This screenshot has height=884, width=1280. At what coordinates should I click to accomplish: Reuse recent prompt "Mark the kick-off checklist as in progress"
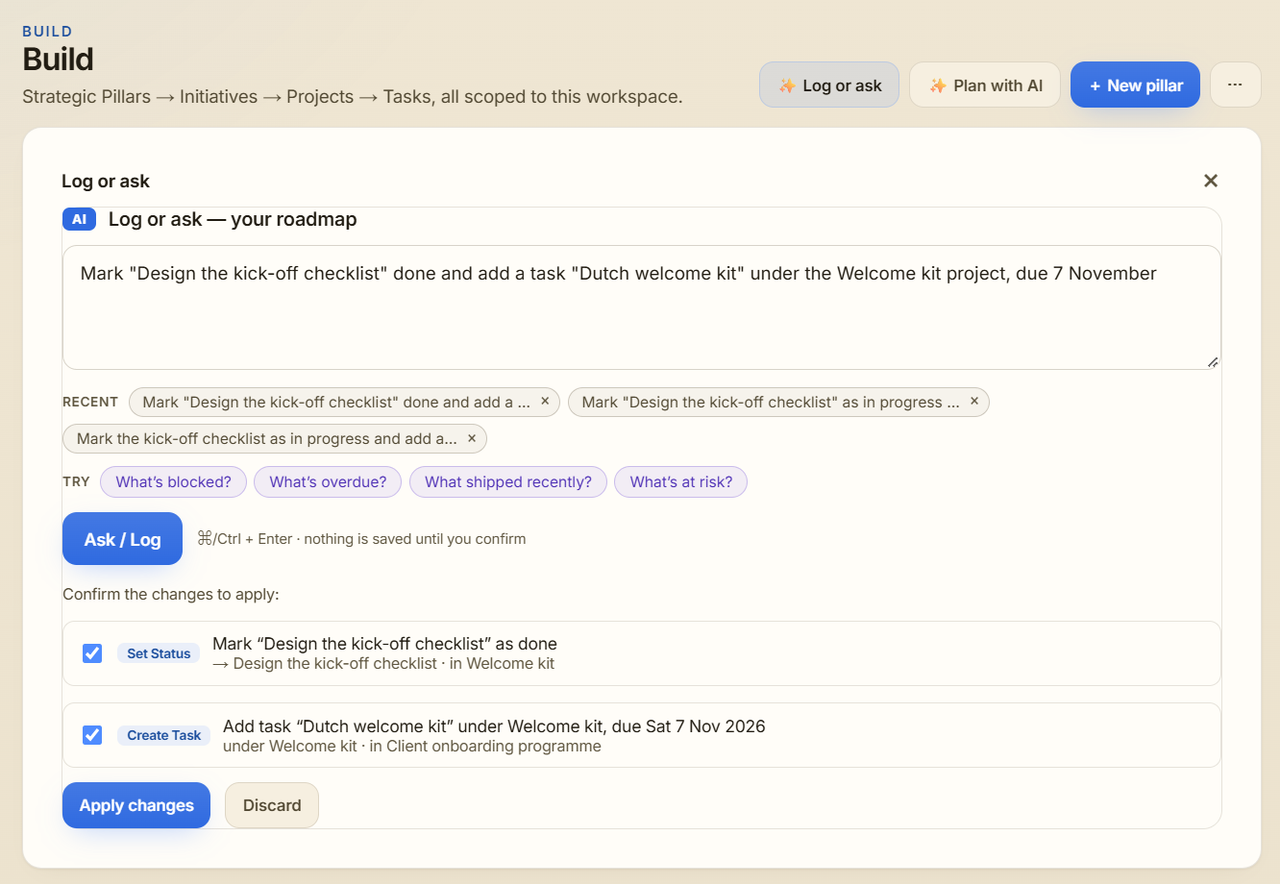point(266,439)
